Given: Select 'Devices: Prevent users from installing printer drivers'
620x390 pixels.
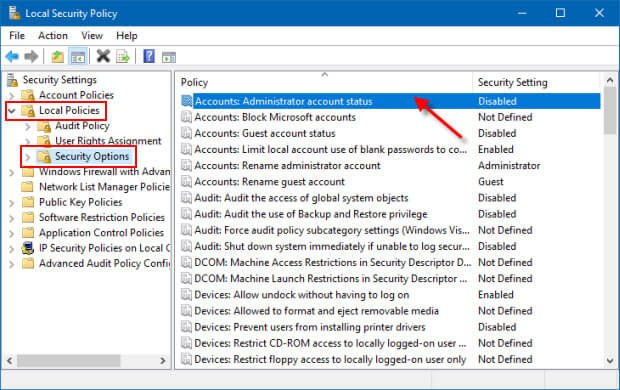Looking at the screenshot, I should (310, 327).
